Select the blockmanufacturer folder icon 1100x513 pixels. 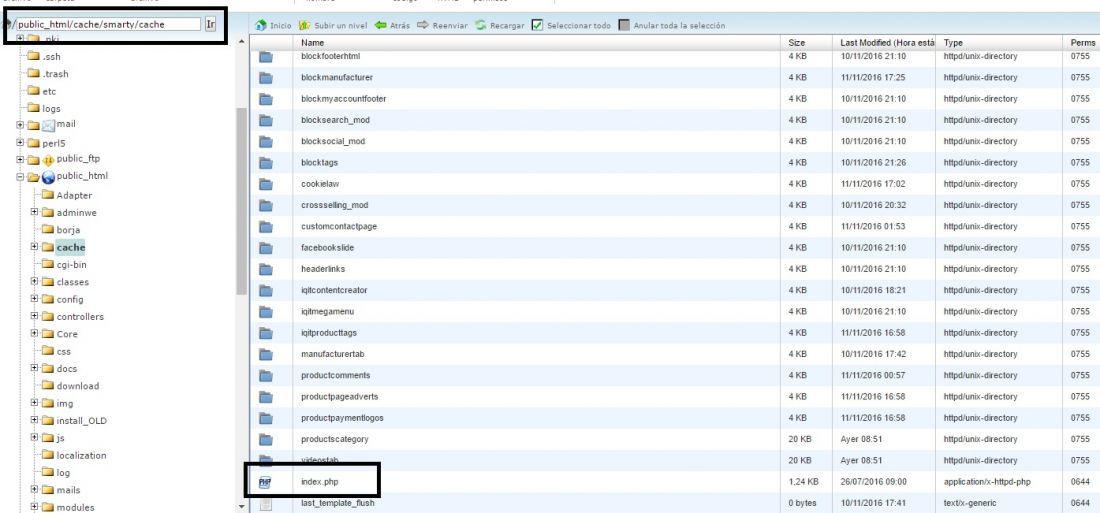[265, 77]
